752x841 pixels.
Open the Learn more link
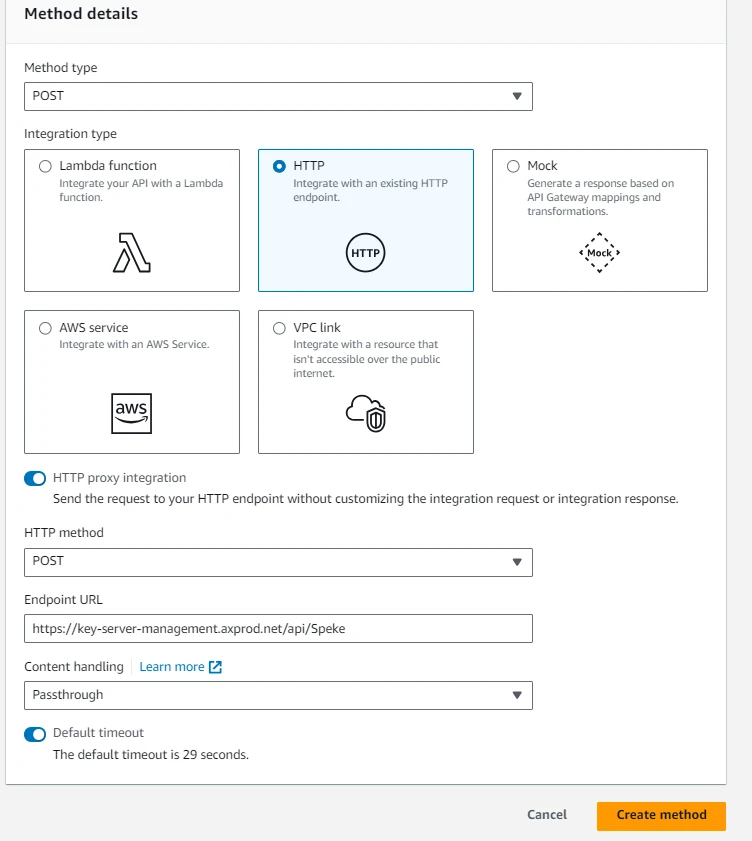coord(171,667)
